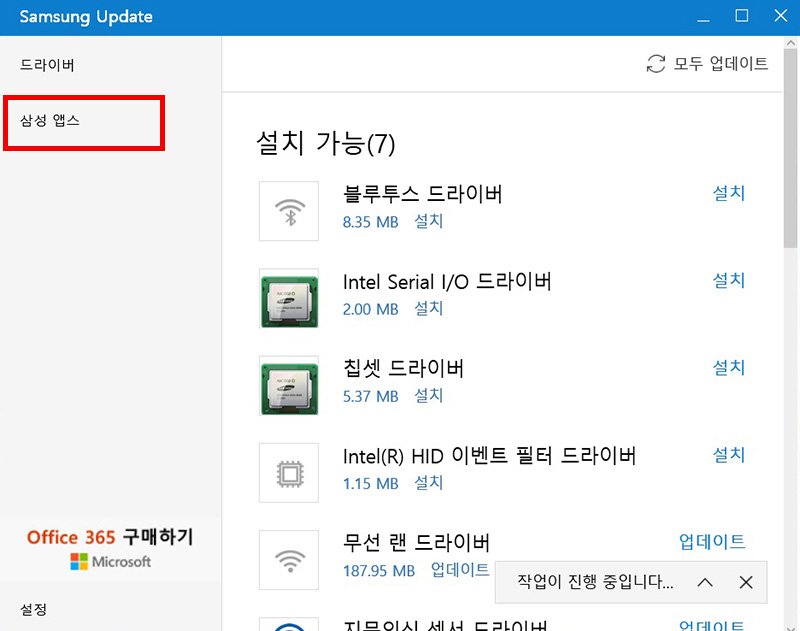Open 설정 at the sidebar bottom
The width and height of the screenshot is (800, 631).
click(x=33, y=609)
